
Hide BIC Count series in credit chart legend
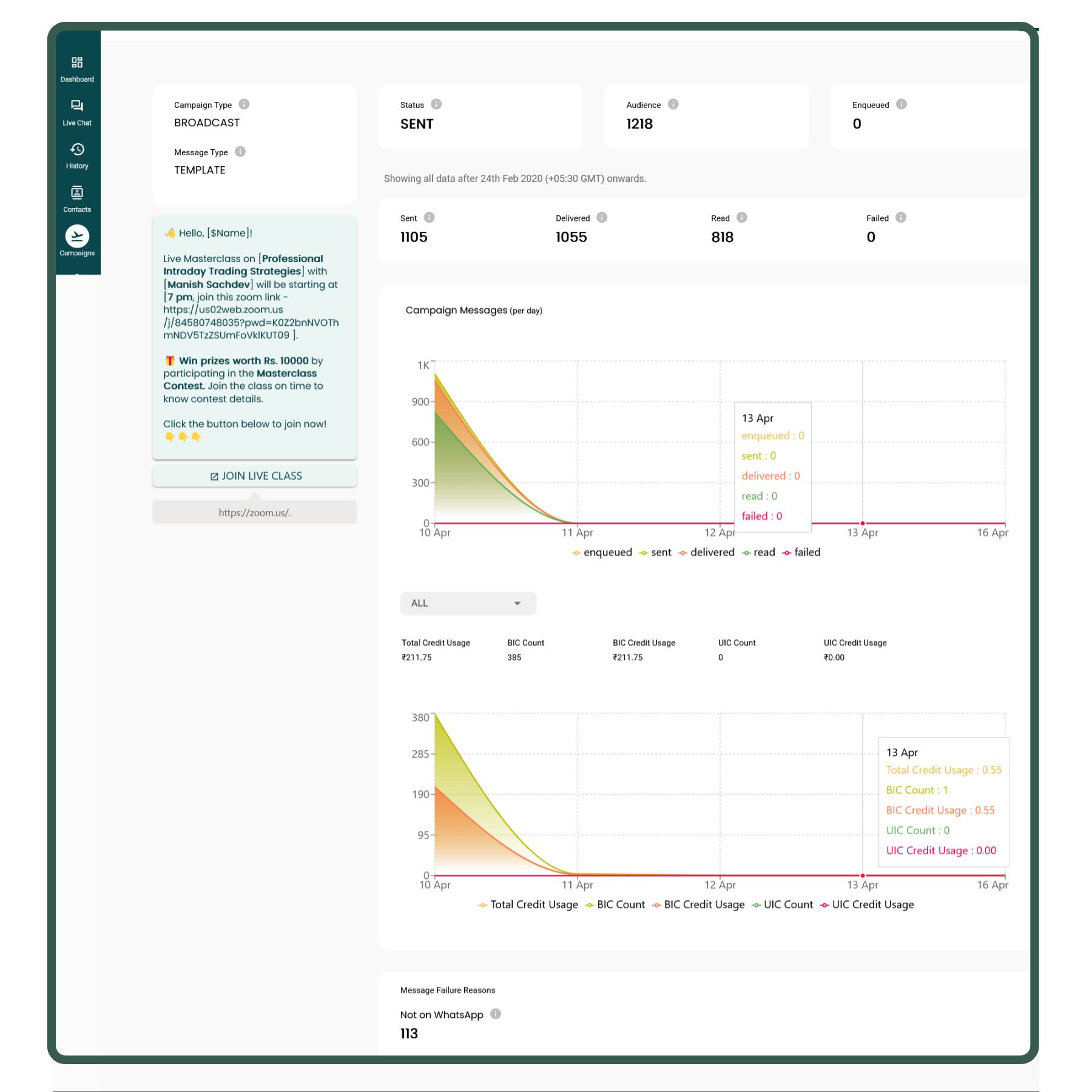pos(615,905)
